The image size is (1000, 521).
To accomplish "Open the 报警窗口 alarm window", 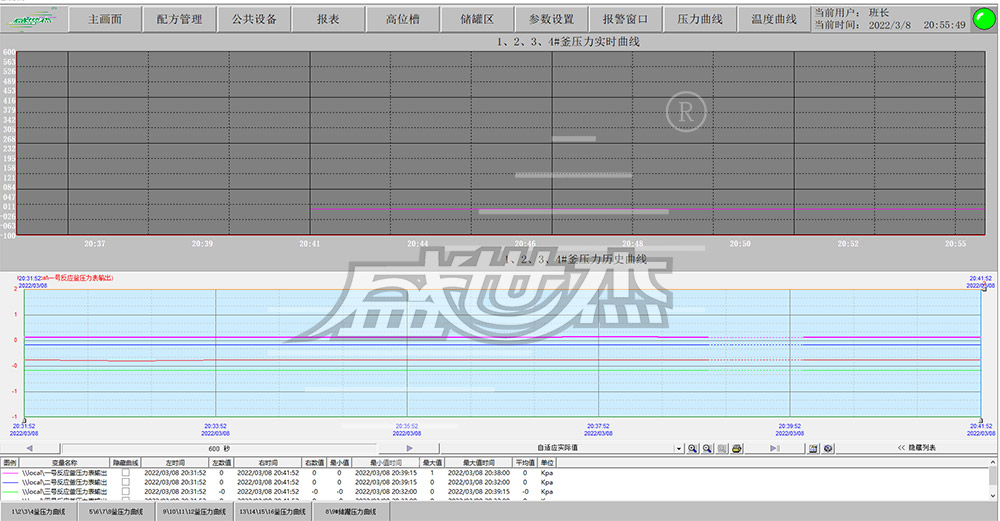I will pos(625,19).
